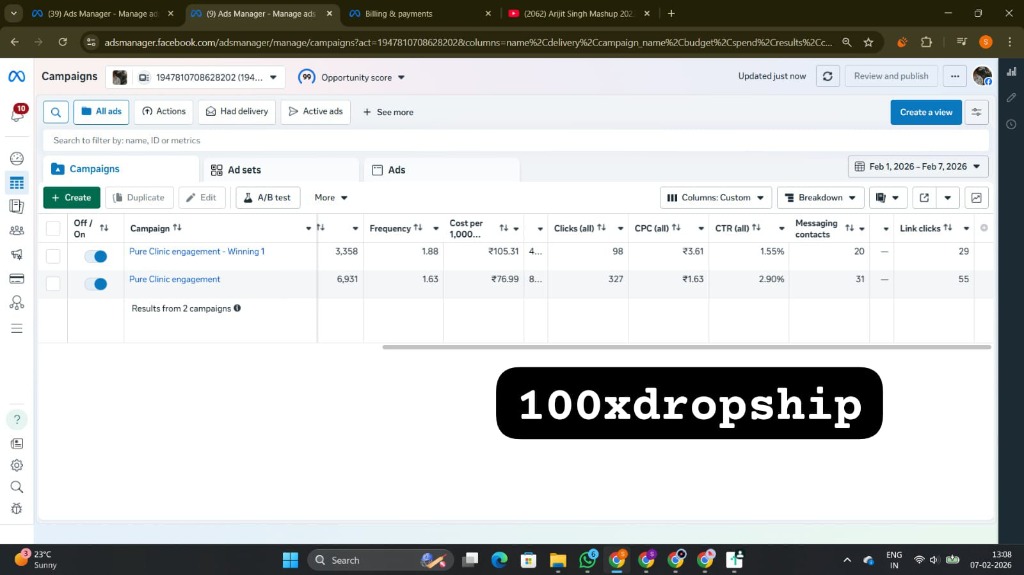The width and height of the screenshot is (1024, 575).
Task: Click the refresh data icon button
Action: [827, 76]
